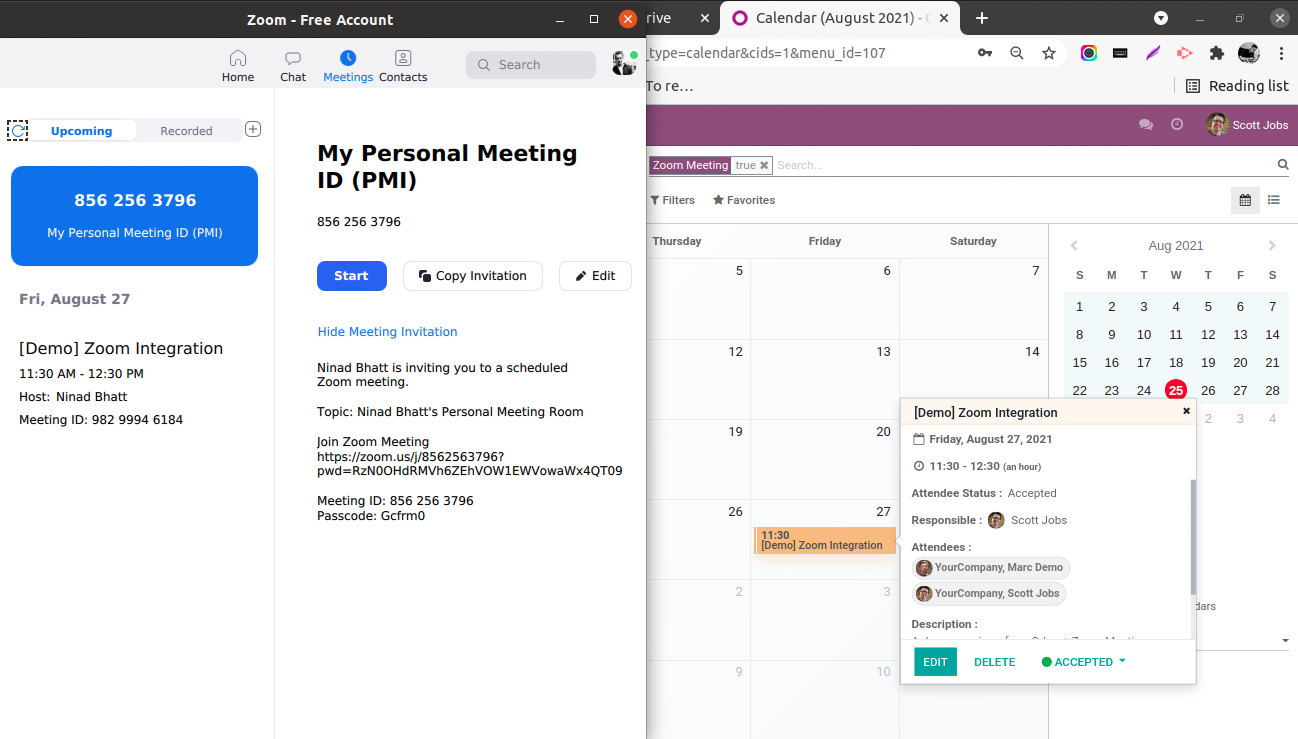The image size is (1298, 739).
Task: Click the saved password key icon
Action: click(985, 53)
